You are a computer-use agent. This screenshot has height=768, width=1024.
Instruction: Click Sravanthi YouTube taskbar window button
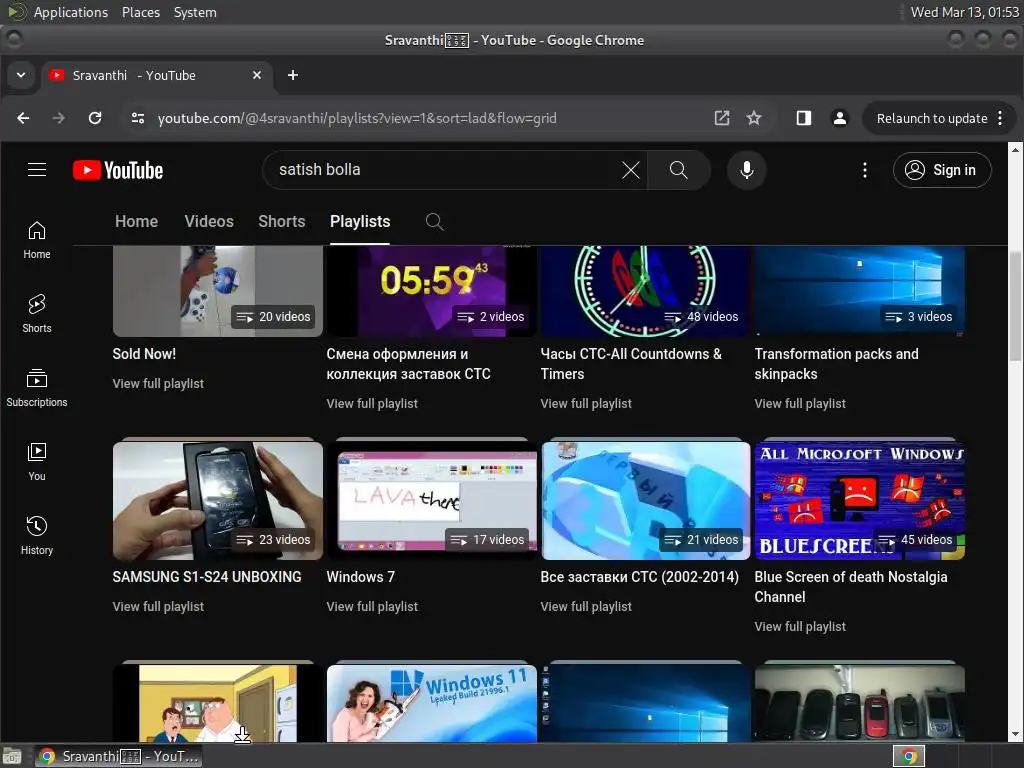click(x=118, y=756)
